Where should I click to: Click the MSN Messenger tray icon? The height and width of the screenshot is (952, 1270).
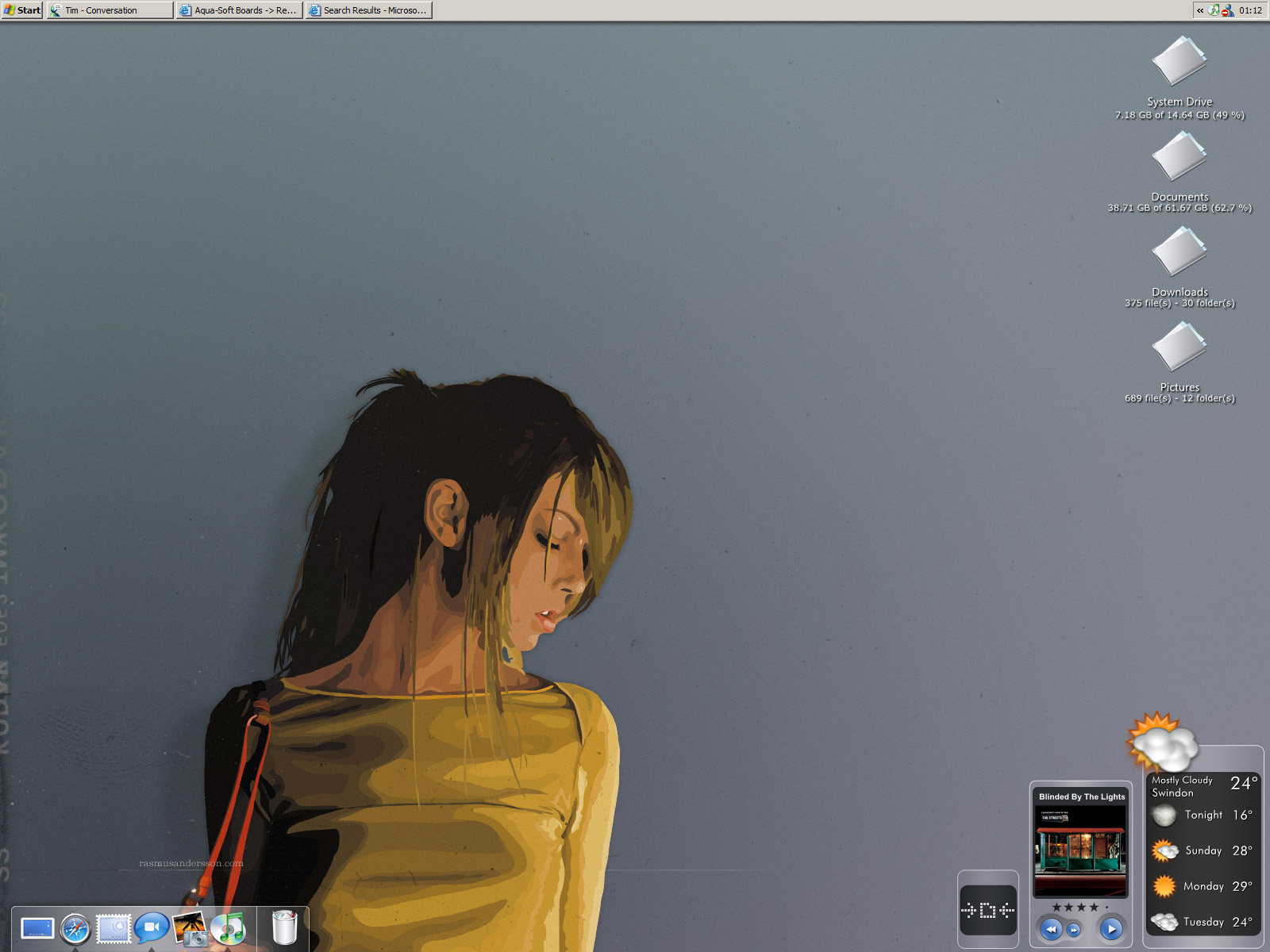click(x=1228, y=10)
